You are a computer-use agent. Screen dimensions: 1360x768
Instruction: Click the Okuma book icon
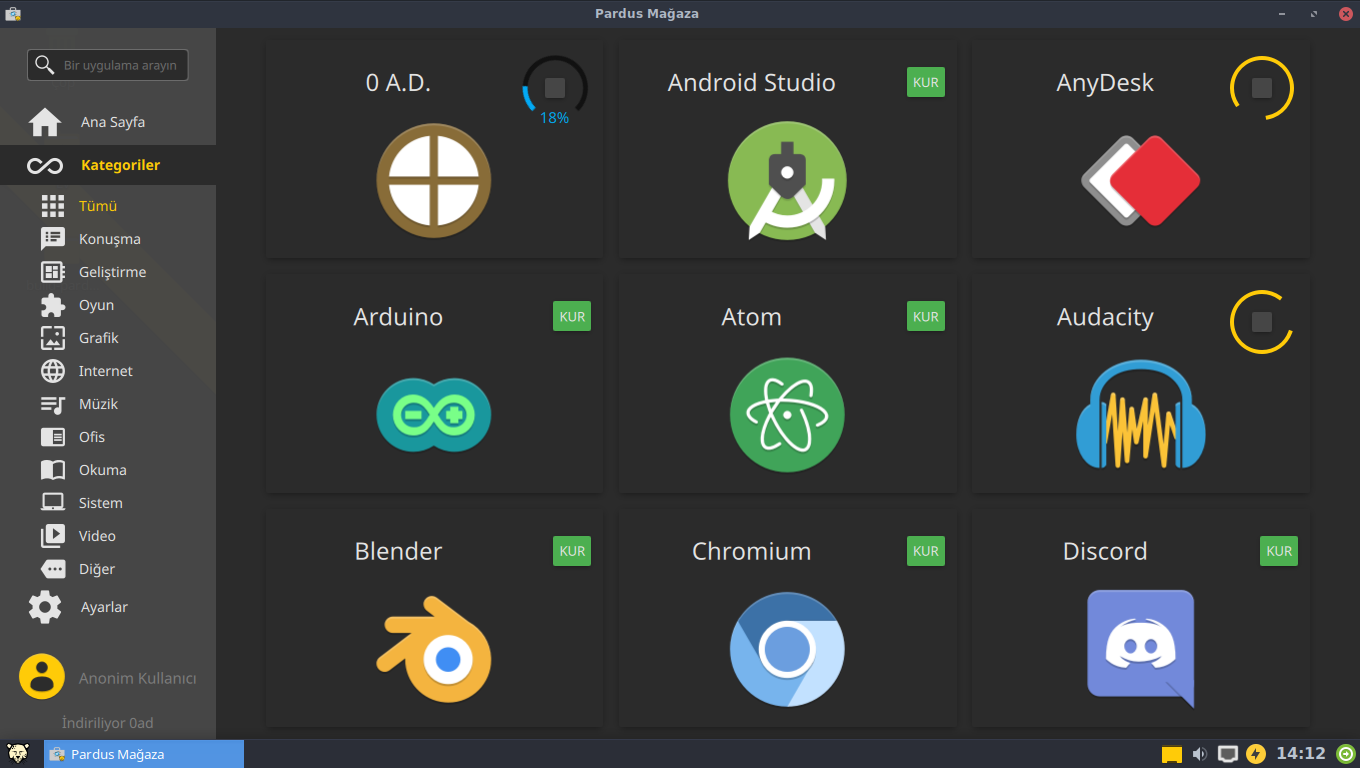coord(53,470)
